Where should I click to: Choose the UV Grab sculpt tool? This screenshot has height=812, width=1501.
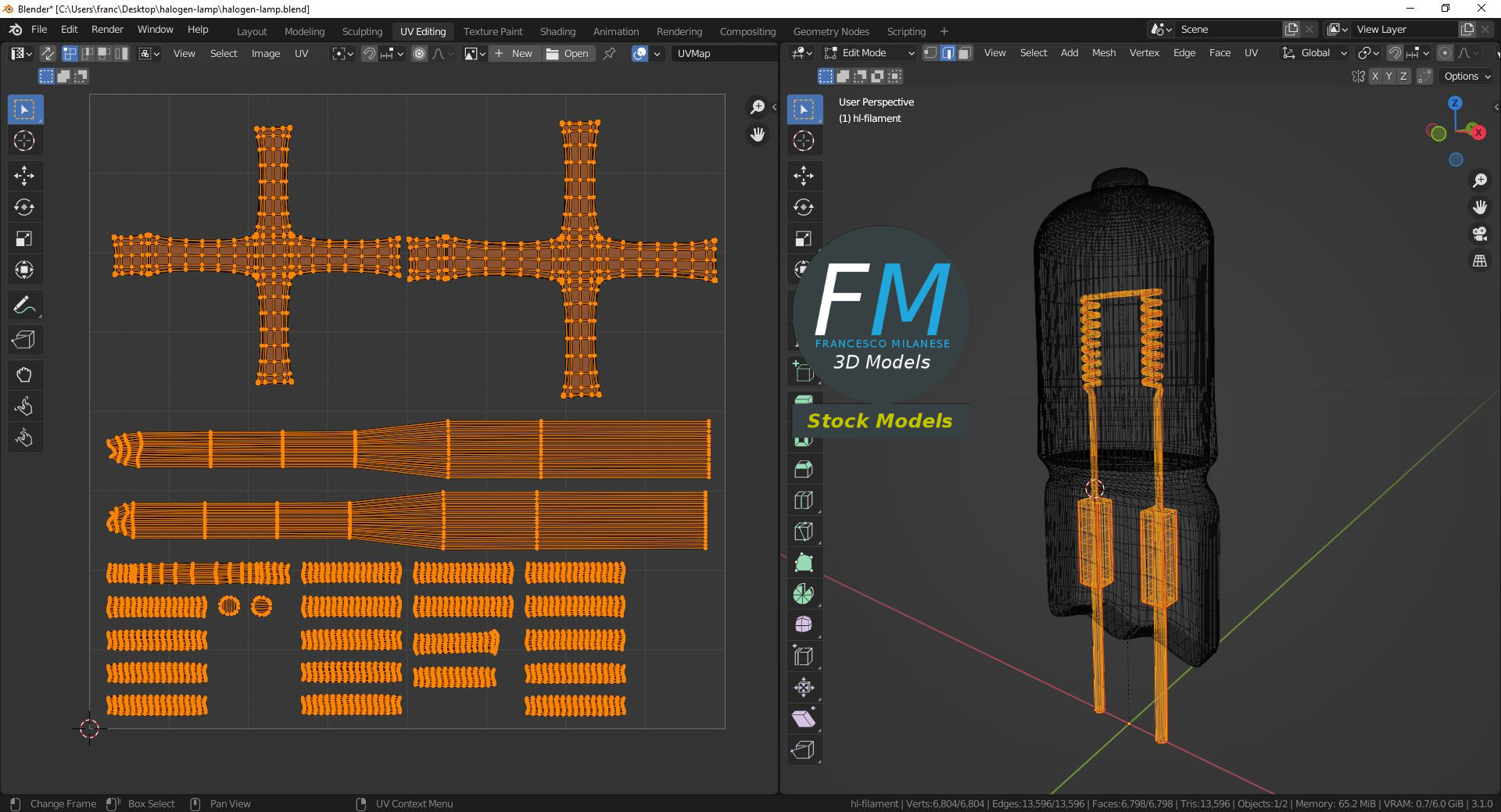(24, 375)
